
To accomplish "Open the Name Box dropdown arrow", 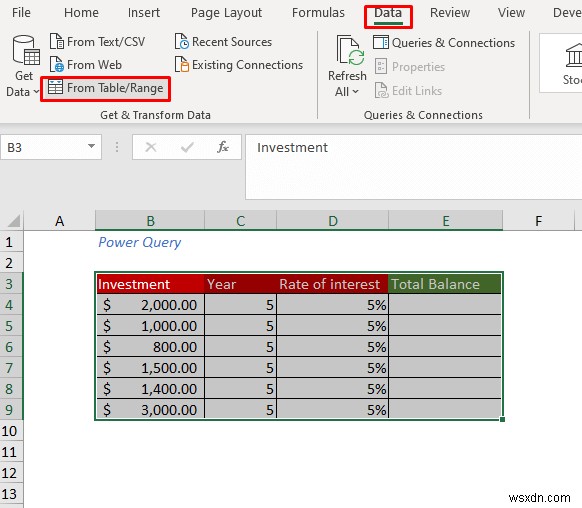I will pyautogui.click(x=91, y=146).
